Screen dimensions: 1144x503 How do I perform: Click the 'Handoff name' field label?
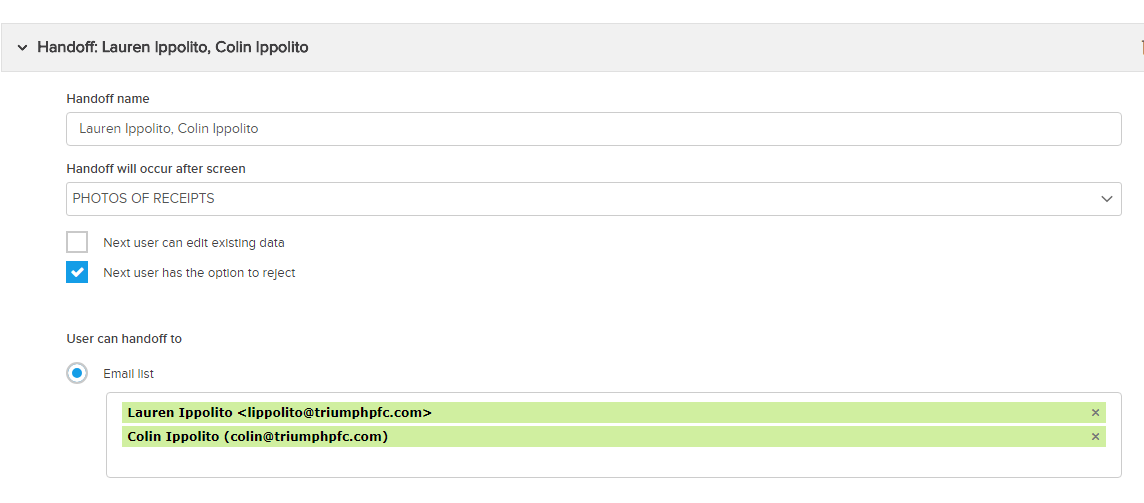coord(108,98)
